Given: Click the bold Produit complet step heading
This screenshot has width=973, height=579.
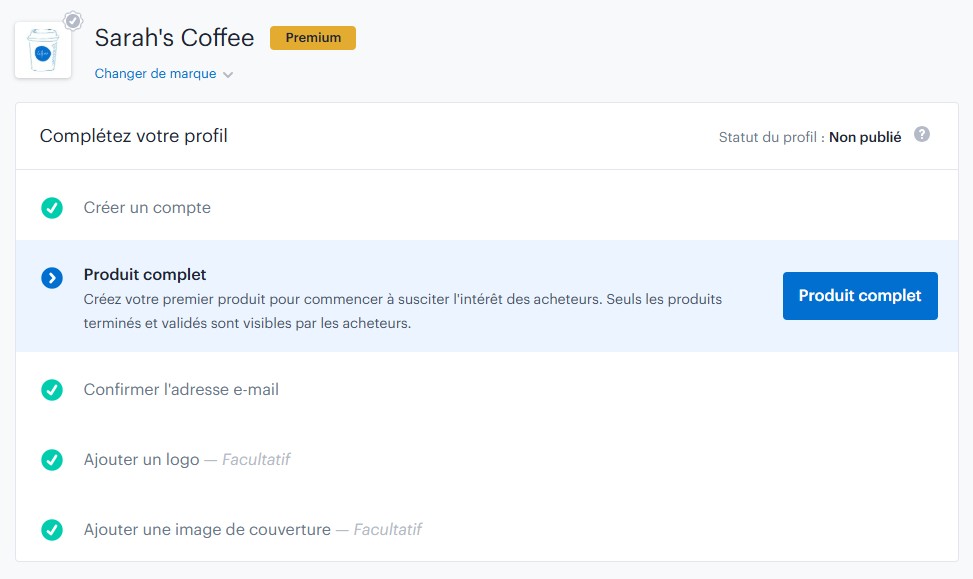Looking at the screenshot, I should (145, 275).
